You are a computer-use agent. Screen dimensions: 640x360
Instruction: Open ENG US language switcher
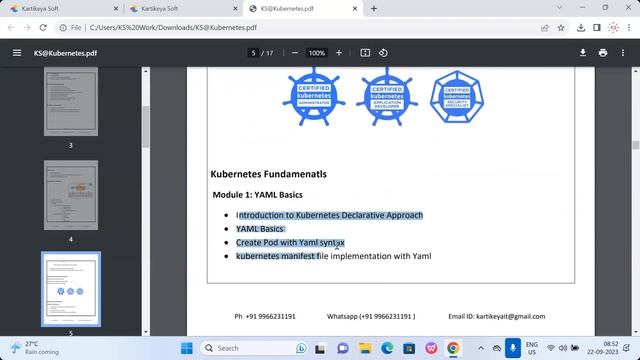point(531,348)
